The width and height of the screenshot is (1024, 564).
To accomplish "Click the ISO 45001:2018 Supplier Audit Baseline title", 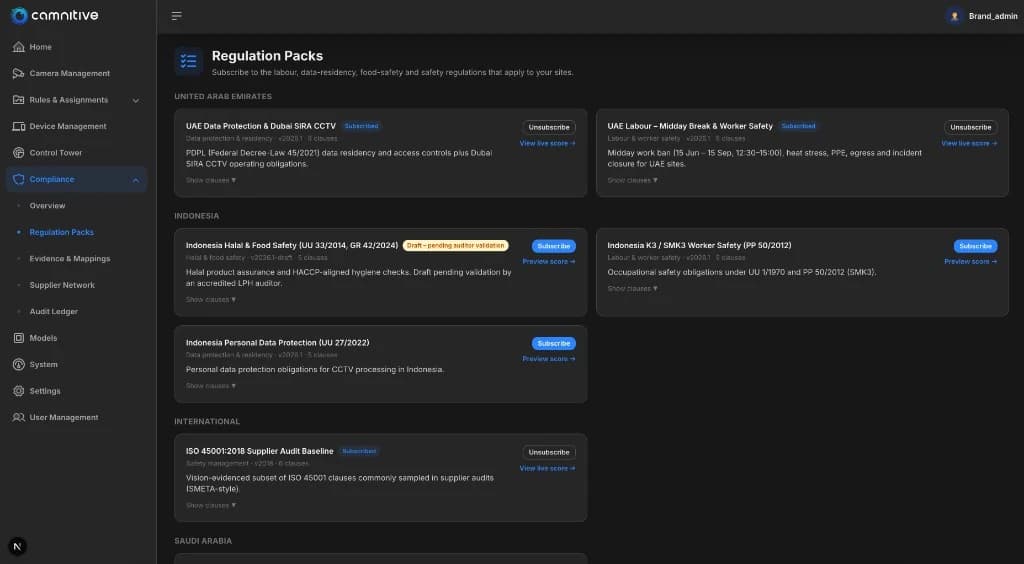I will [259, 451].
